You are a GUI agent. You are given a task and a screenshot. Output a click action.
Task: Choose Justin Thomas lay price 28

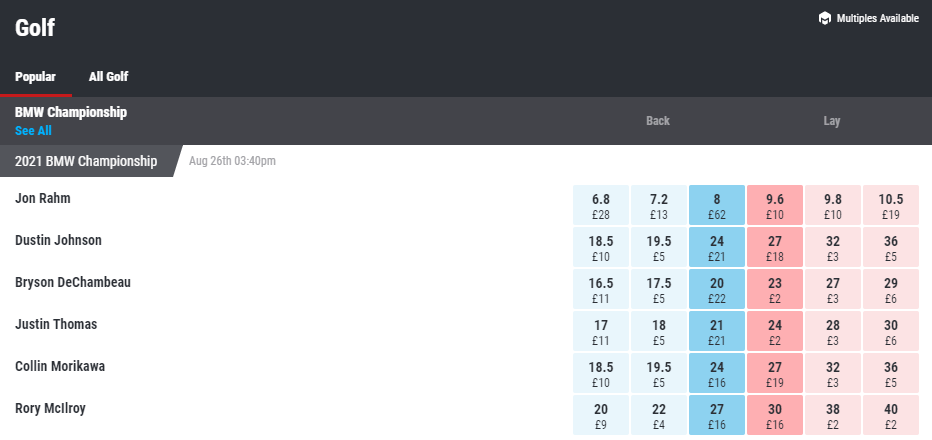[x=833, y=331]
